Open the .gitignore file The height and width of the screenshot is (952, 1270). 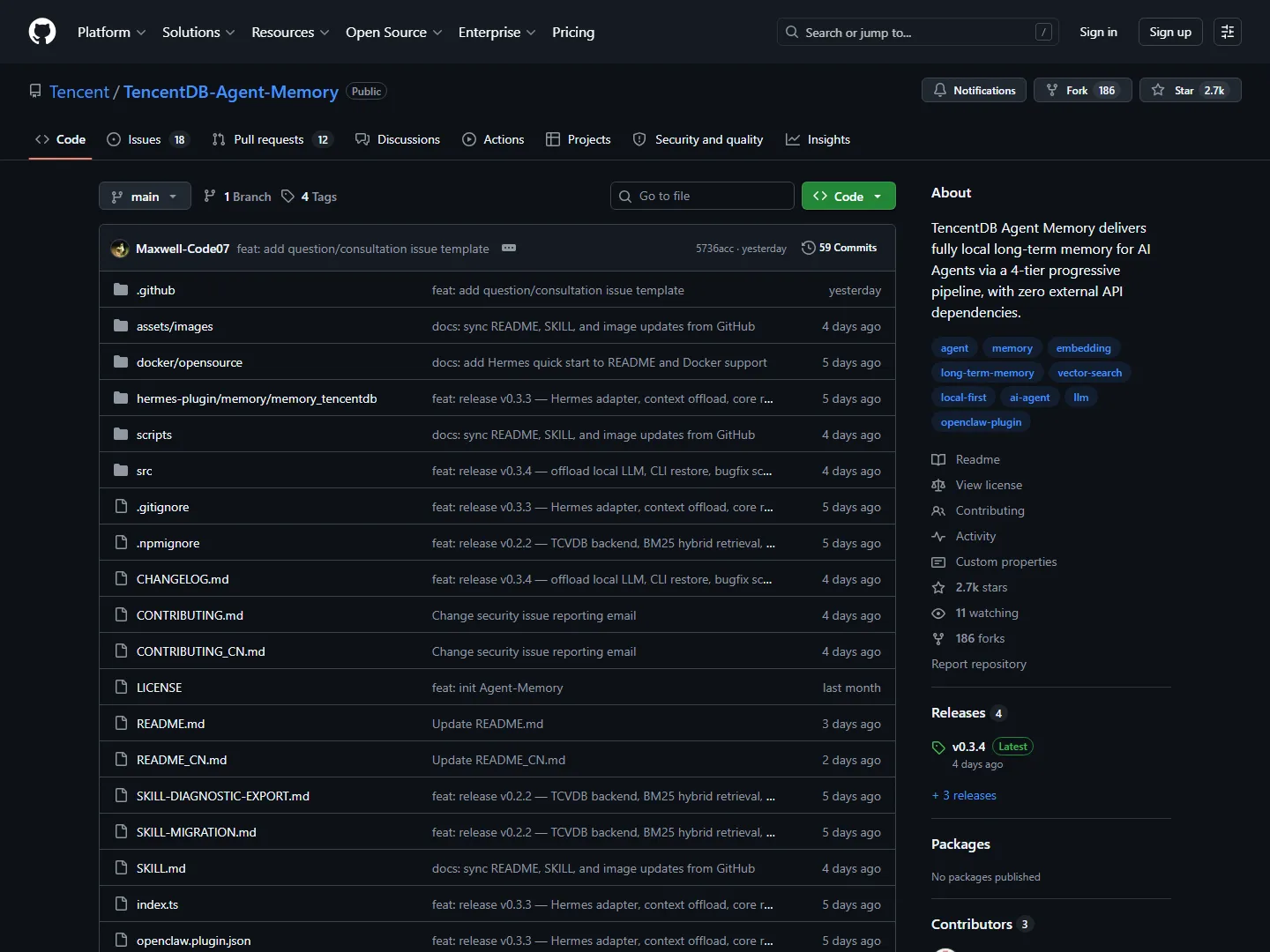[x=162, y=507]
